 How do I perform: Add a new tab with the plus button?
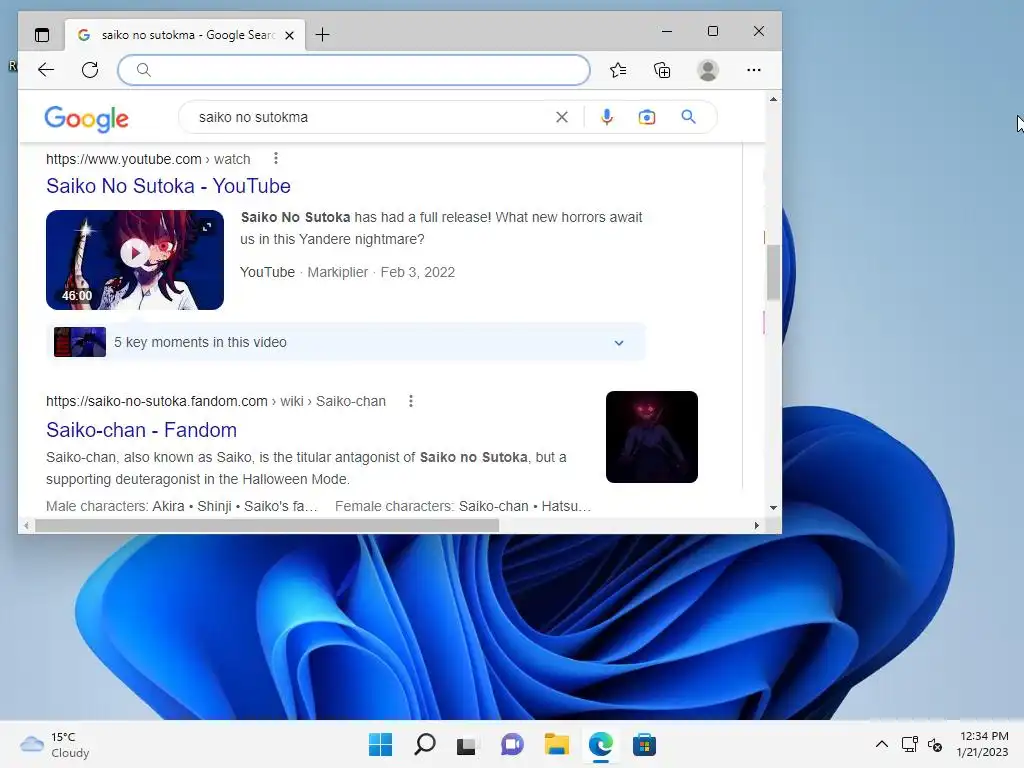322,35
